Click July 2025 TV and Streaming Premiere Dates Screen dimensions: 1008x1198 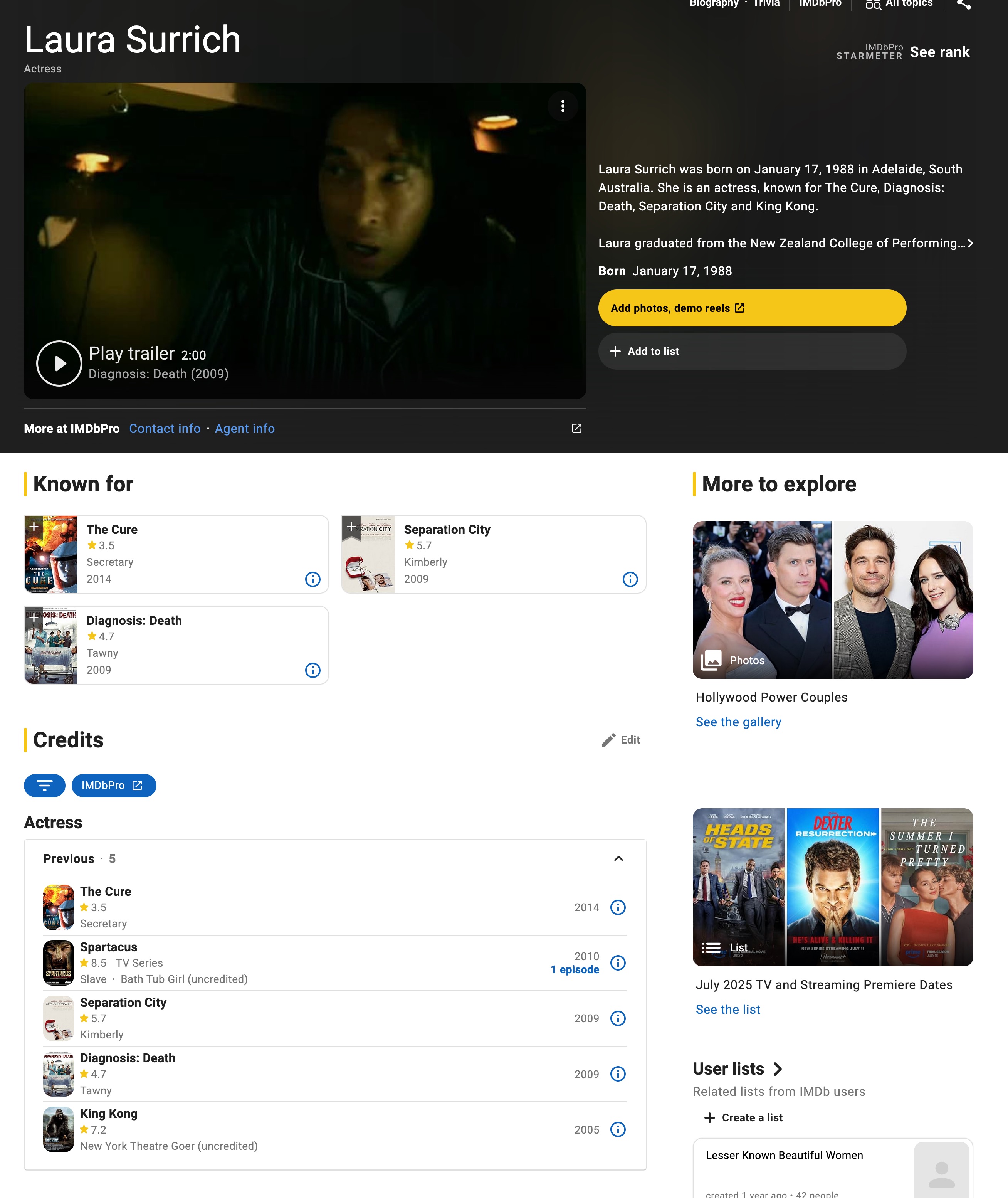coord(824,985)
